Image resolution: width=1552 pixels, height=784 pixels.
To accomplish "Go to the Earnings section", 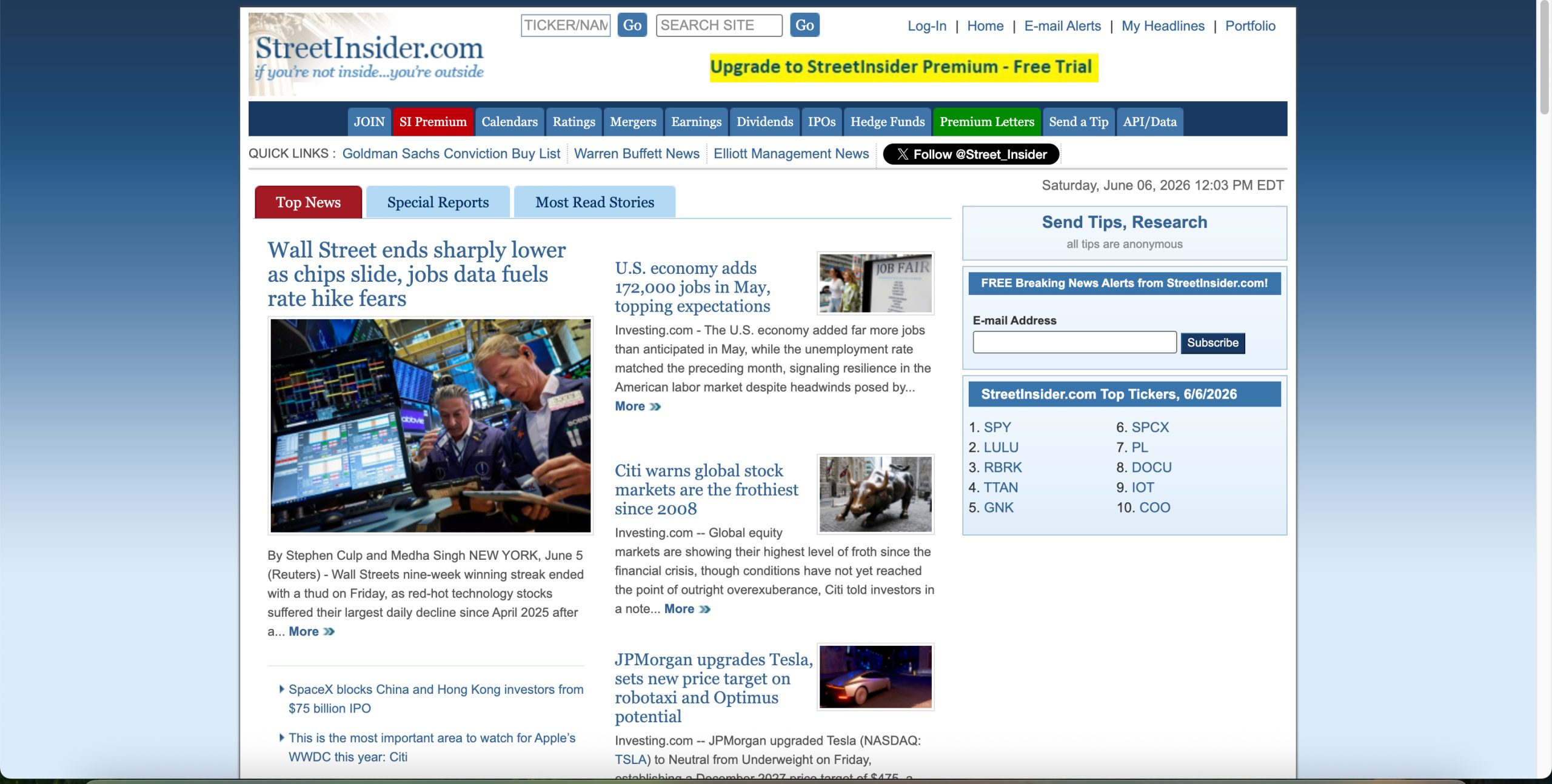I will coord(696,122).
